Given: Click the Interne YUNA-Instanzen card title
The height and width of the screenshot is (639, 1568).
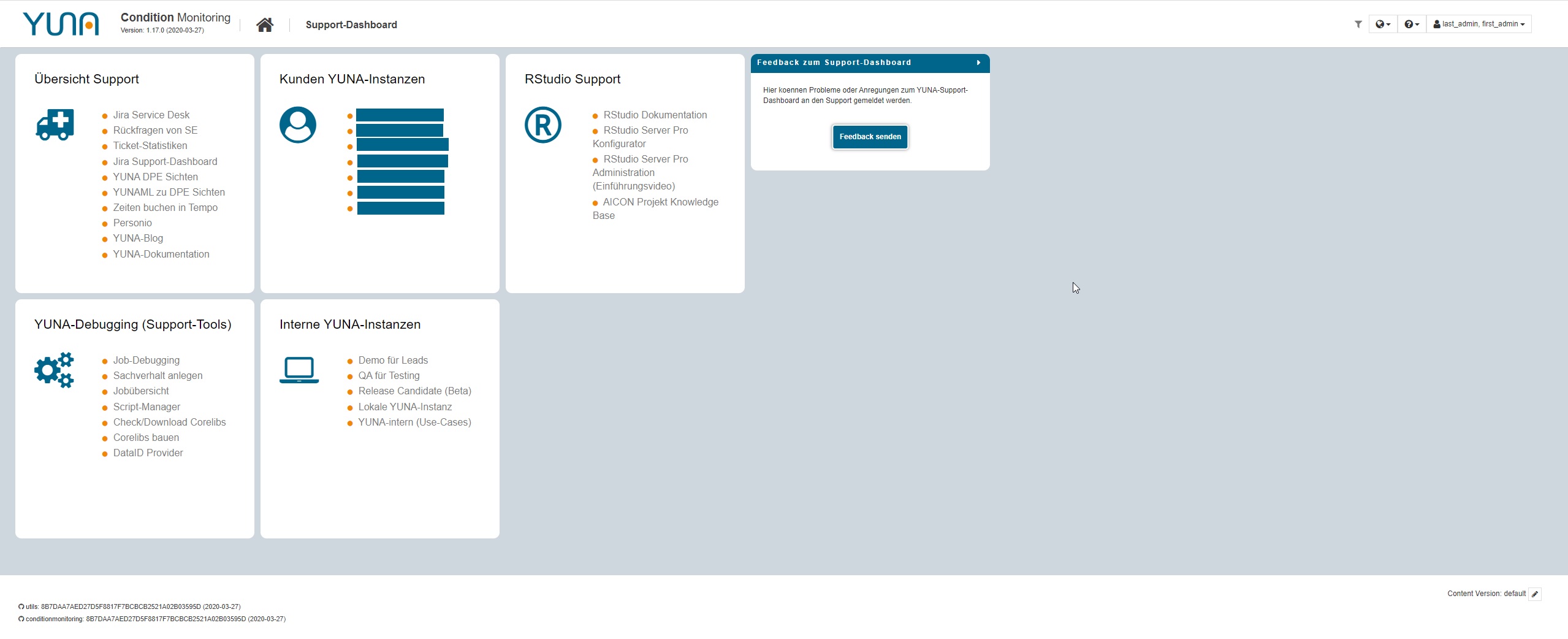Looking at the screenshot, I should [x=350, y=324].
